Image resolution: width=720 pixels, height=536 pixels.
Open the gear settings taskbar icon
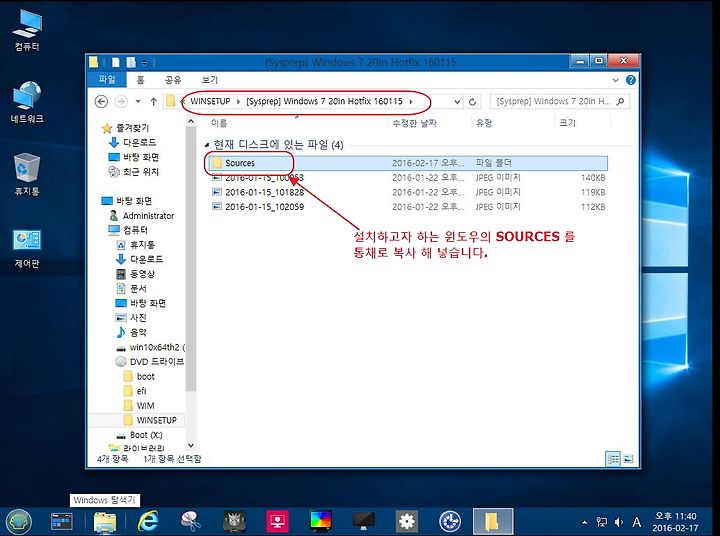(407, 522)
